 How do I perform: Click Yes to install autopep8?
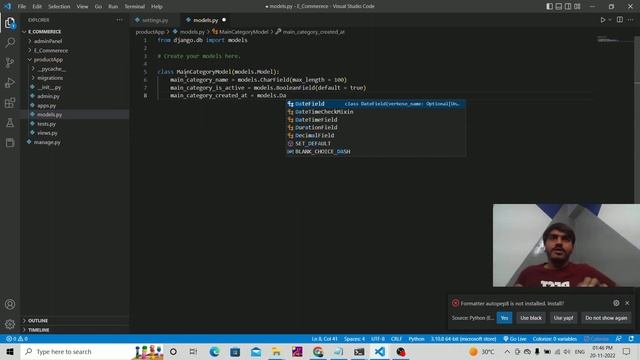pos(504,318)
